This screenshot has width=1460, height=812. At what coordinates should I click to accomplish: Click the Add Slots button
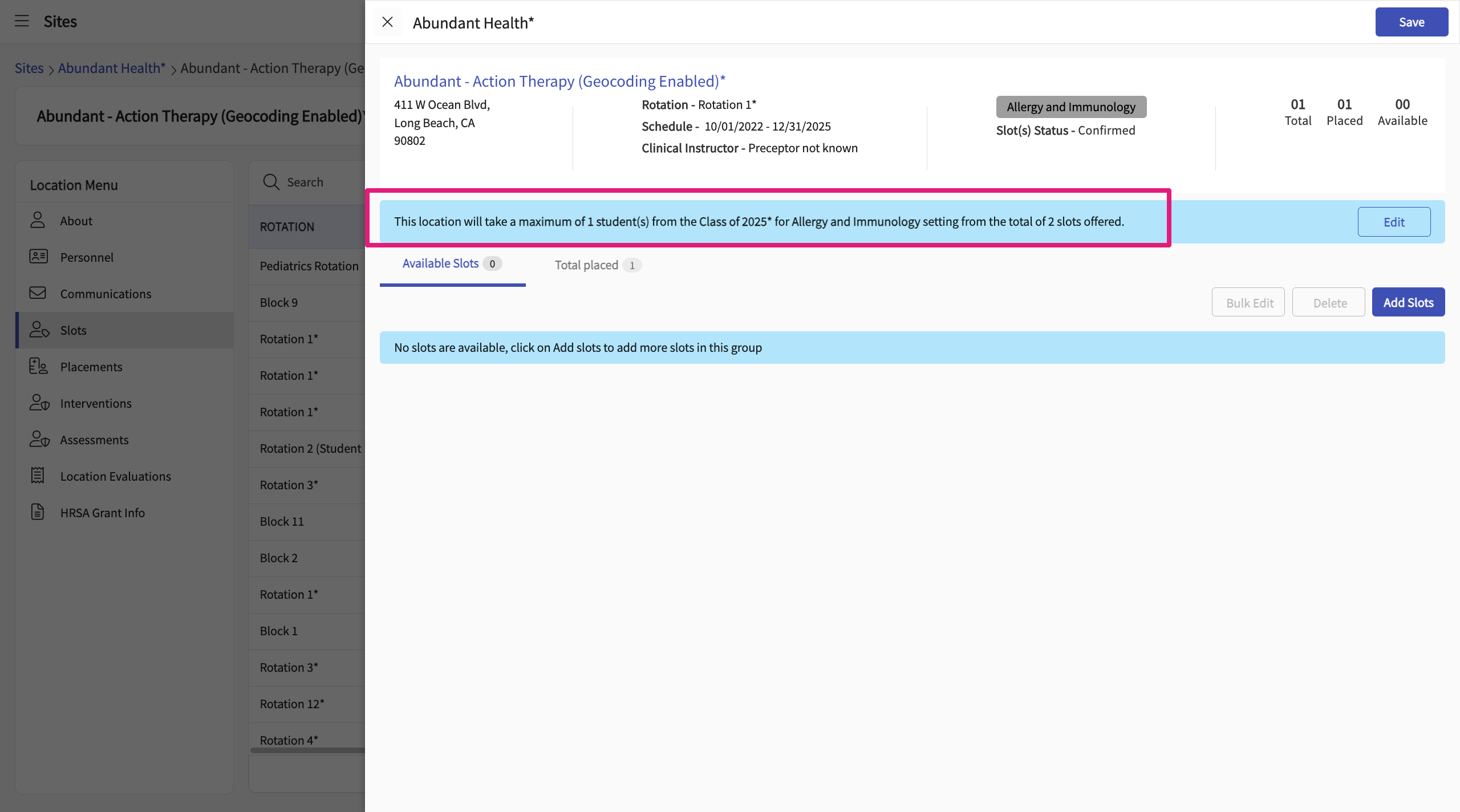click(x=1408, y=302)
